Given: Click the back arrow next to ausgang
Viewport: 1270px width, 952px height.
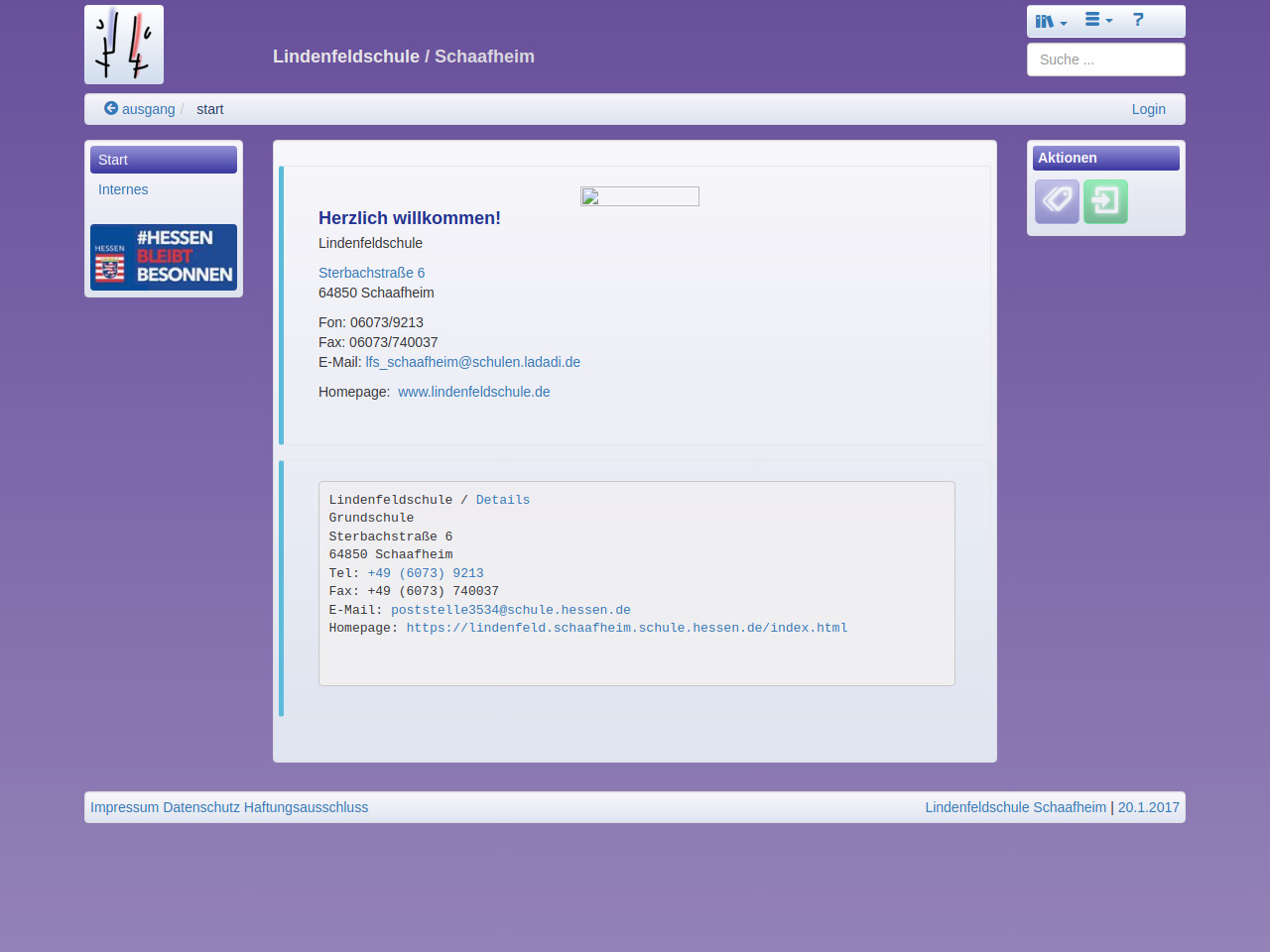Looking at the screenshot, I should pyautogui.click(x=111, y=108).
